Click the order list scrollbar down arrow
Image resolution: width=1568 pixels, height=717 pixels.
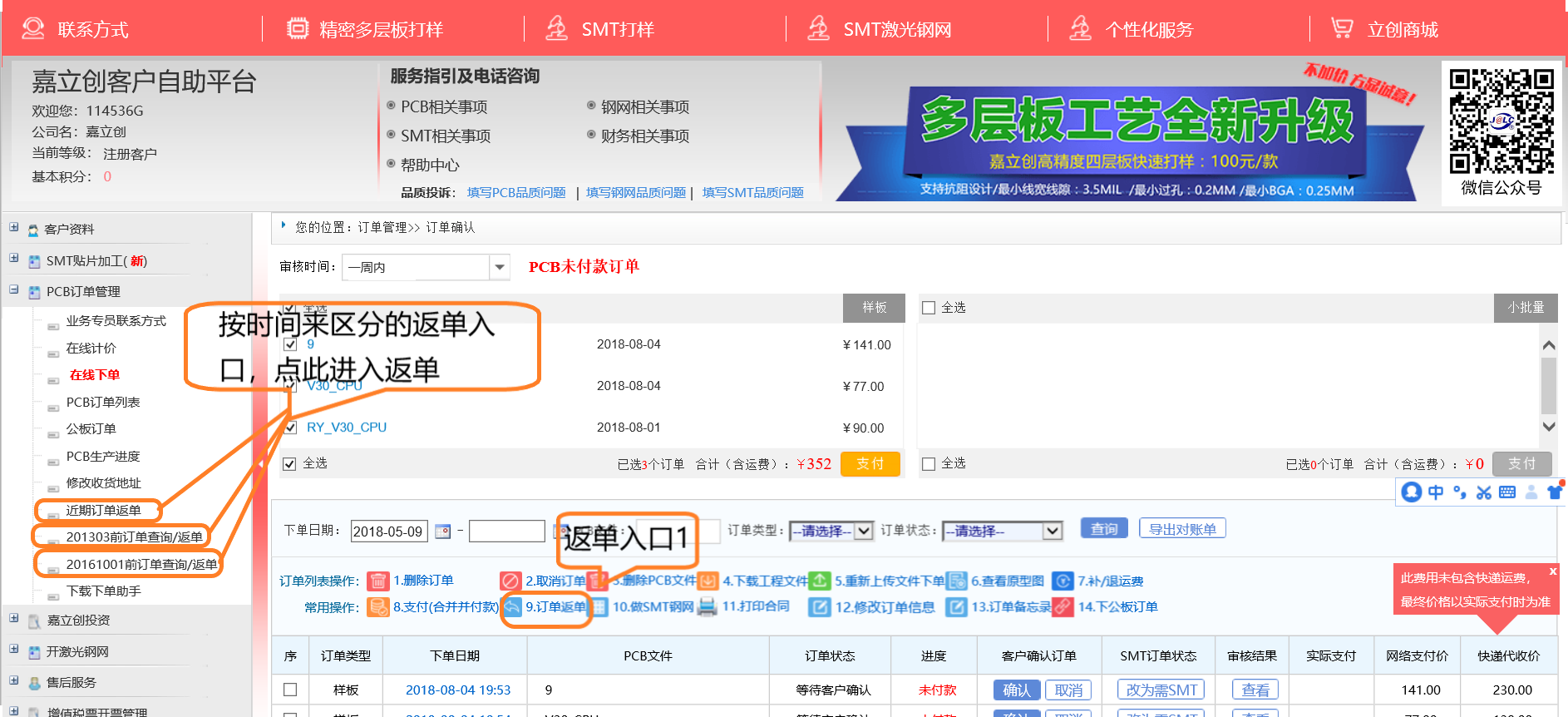[x=1548, y=426]
